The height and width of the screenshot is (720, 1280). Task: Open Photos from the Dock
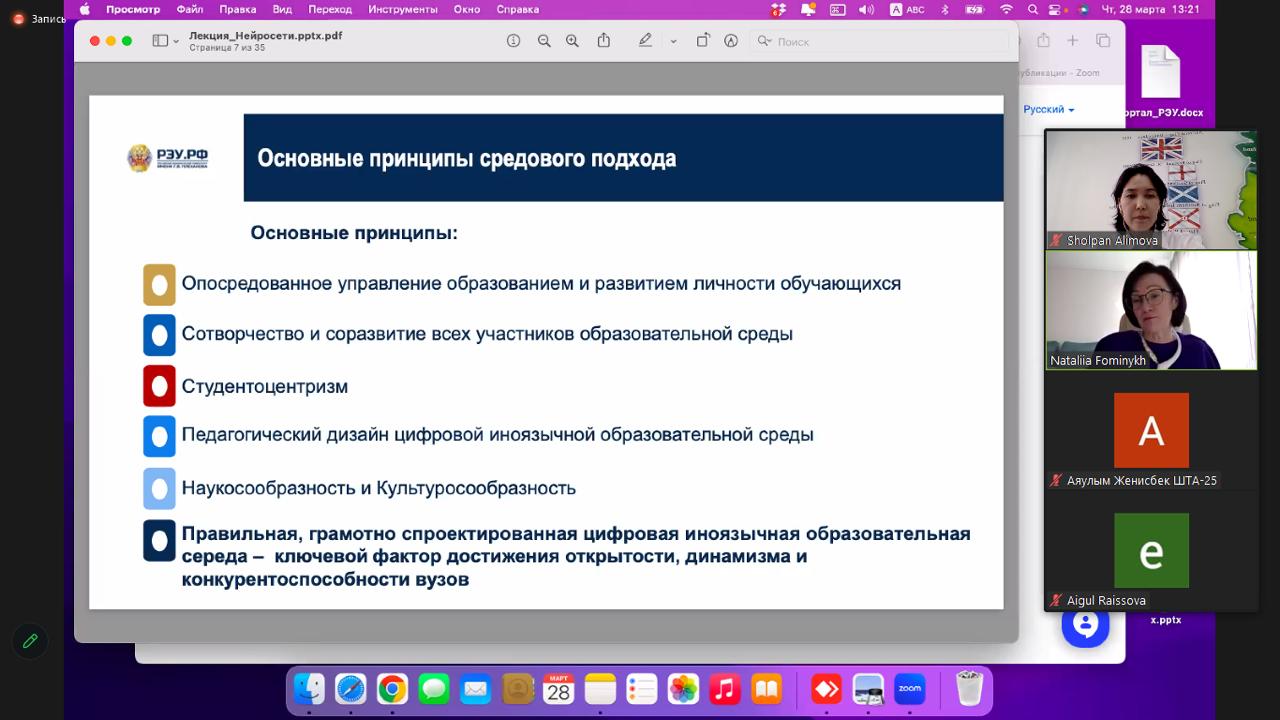[x=683, y=689]
